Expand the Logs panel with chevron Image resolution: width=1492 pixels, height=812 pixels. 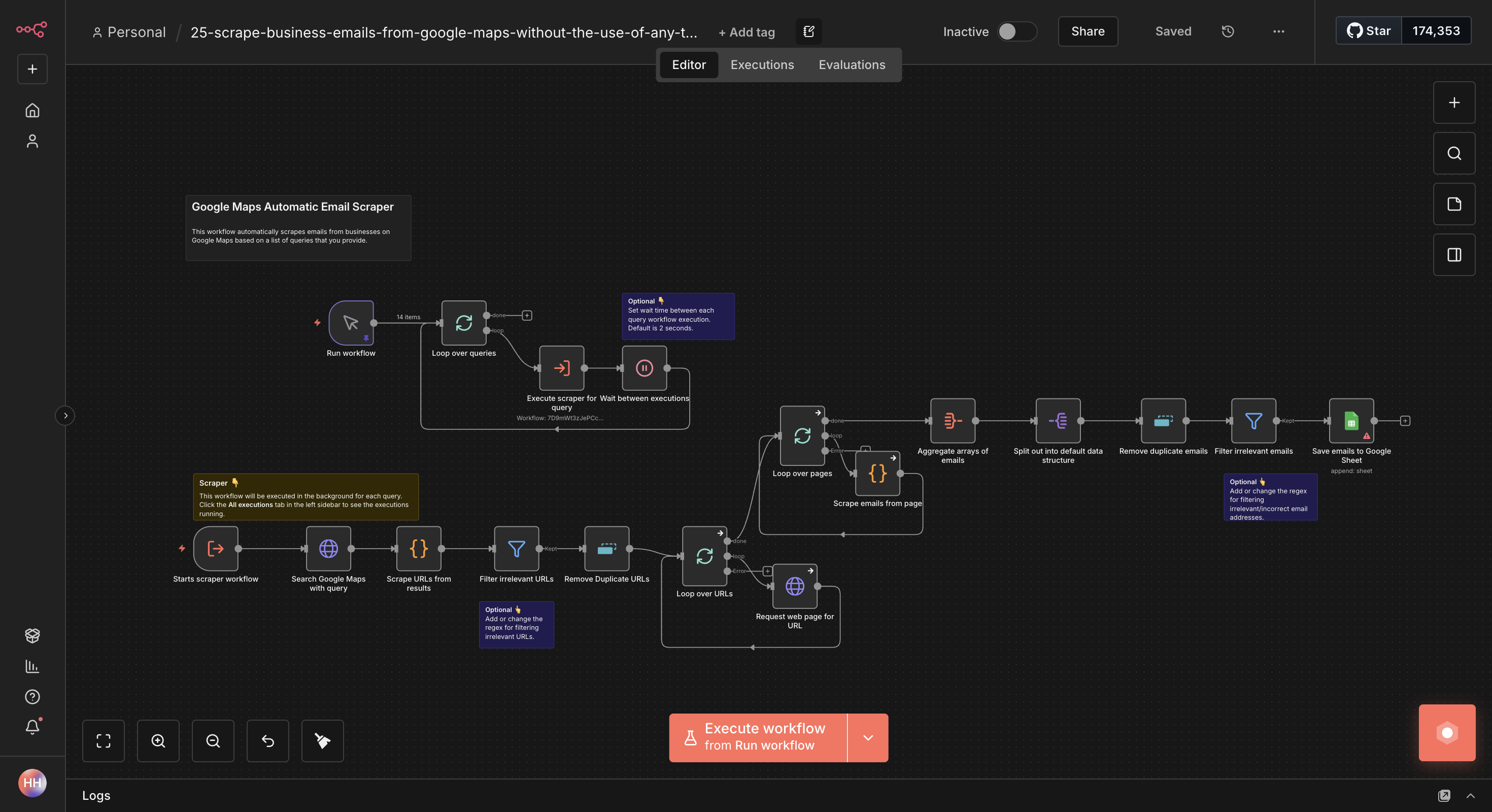(x=1470, y=795)
